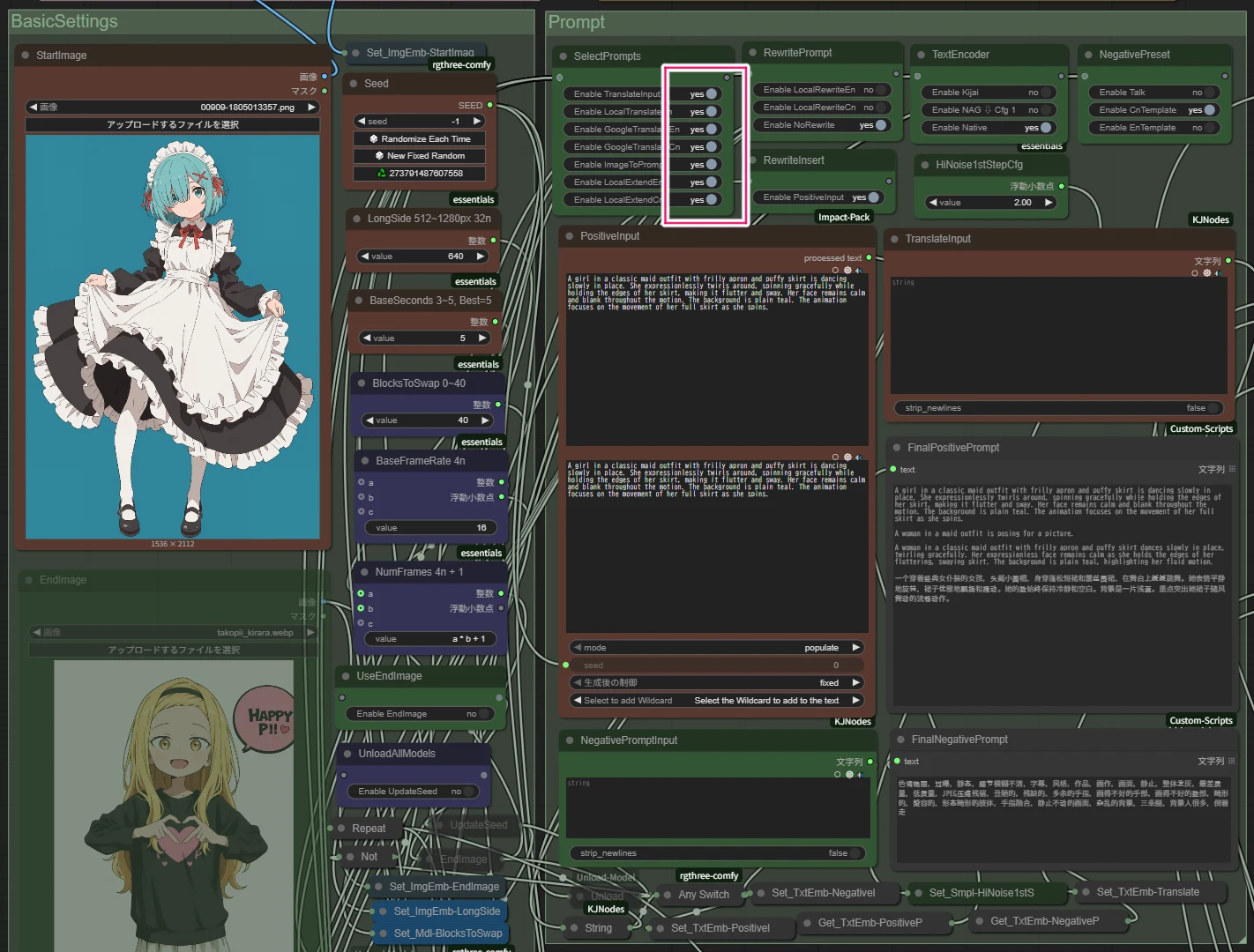Collapse the UnloadAllModels node title dot
The width and height of the screenshot is (1254, 952).
(x=347, y=754)
